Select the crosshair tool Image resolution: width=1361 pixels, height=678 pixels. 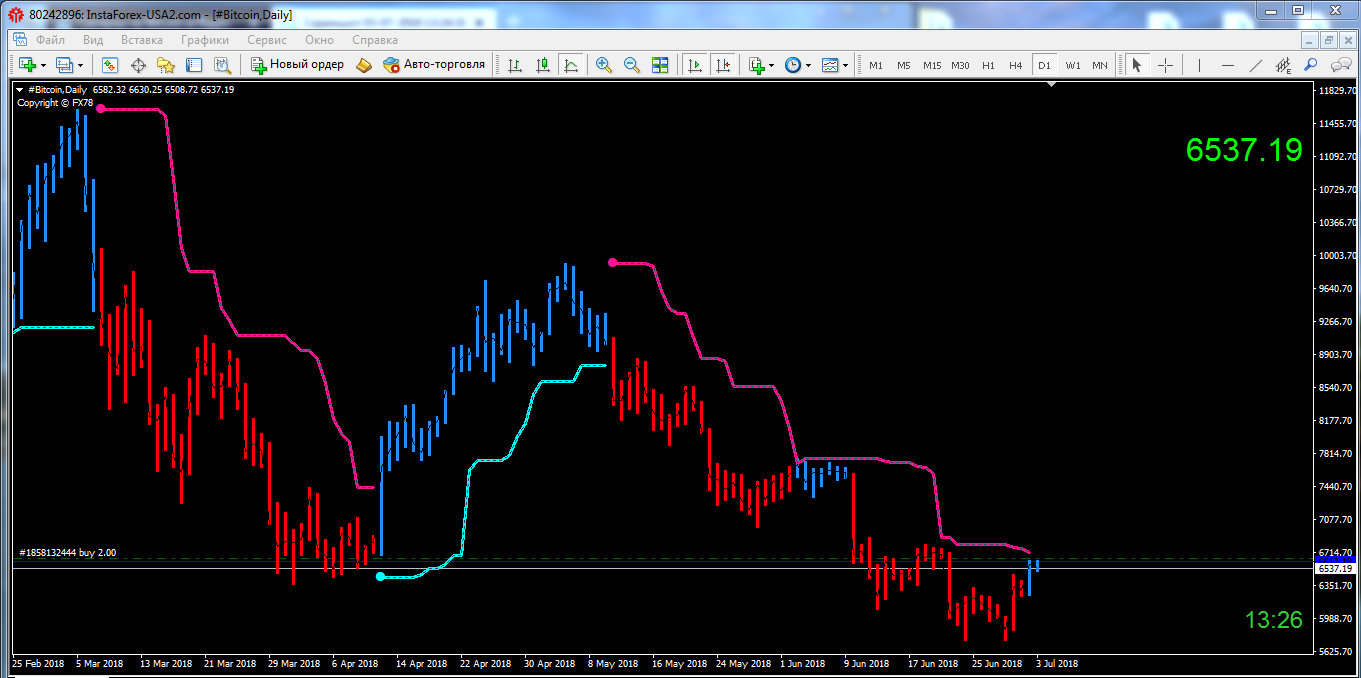click(1165, 65)
